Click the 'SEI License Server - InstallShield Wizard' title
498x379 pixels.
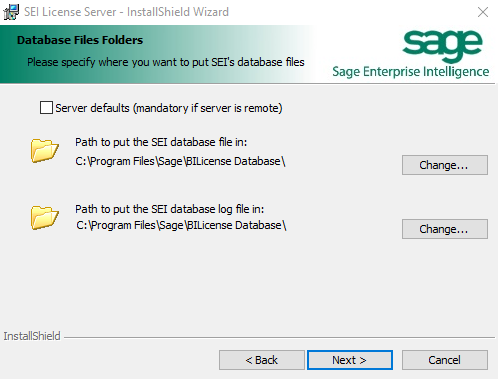tap(126, 12)
